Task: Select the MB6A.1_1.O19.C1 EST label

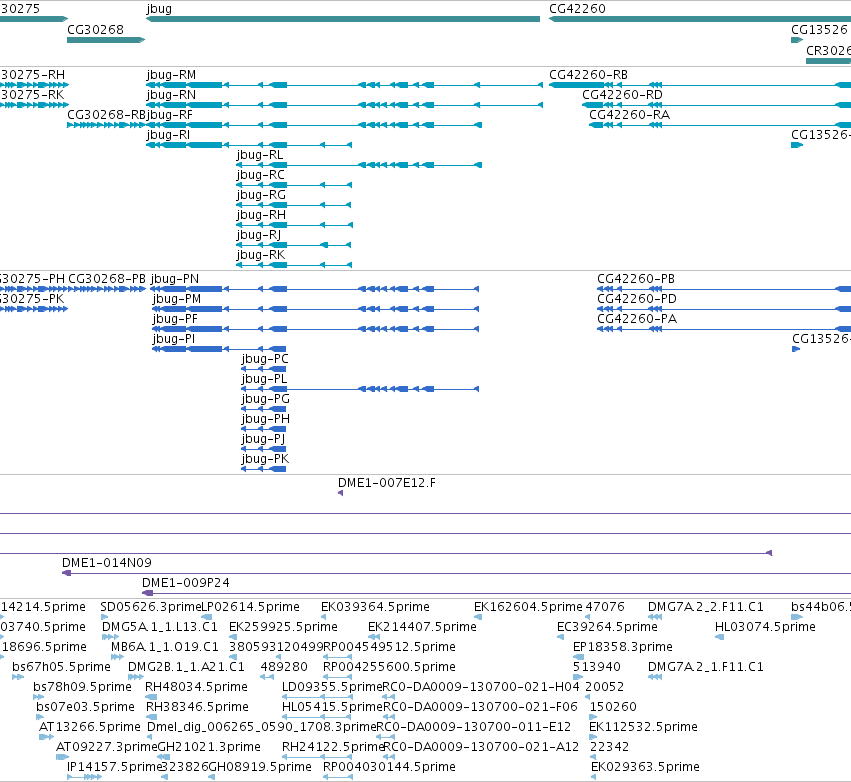Action: (164, 647)
